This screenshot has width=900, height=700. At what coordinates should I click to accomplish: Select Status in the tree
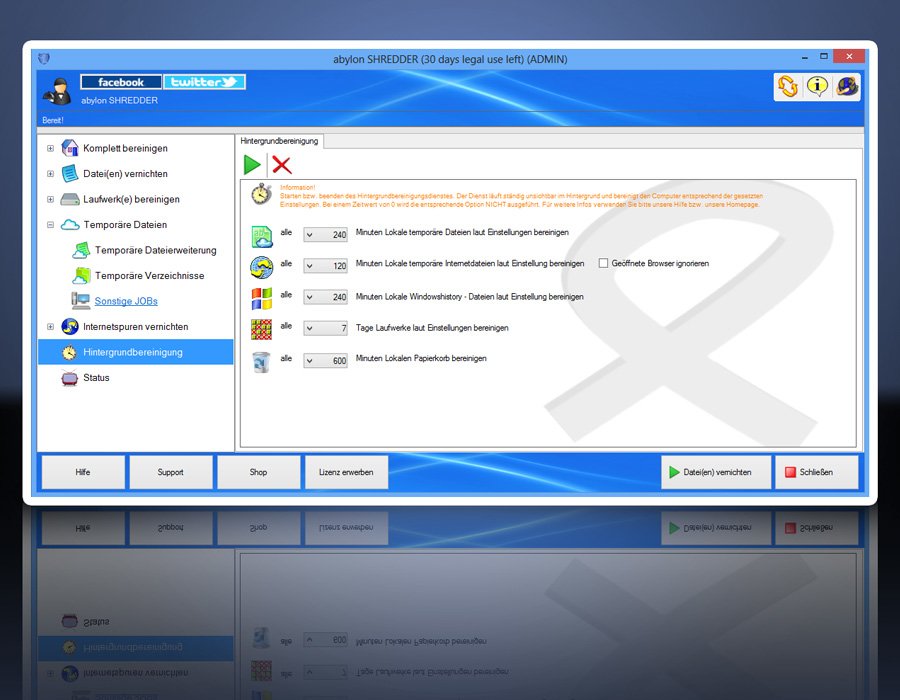[x=96, y=378]
